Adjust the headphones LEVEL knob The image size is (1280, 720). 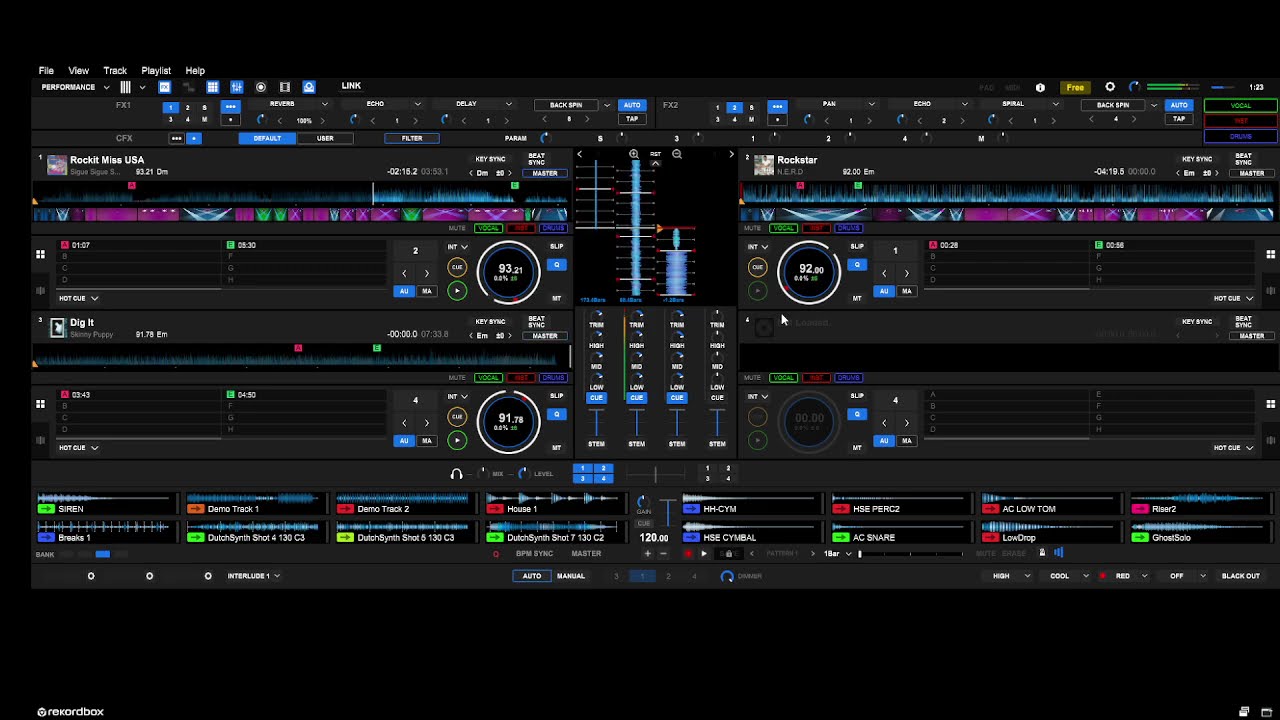click(x=523, y=474)
